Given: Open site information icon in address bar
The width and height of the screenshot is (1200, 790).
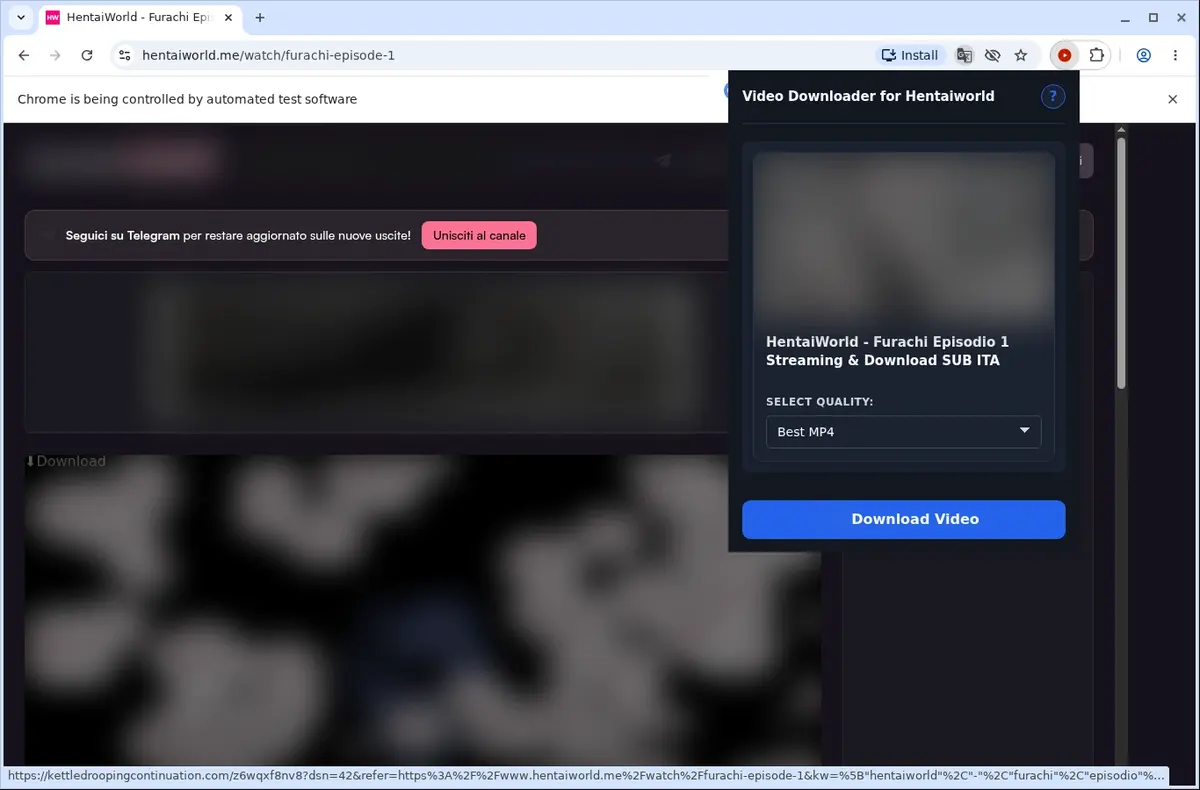Looking at the screenshot, I should 124,56.
